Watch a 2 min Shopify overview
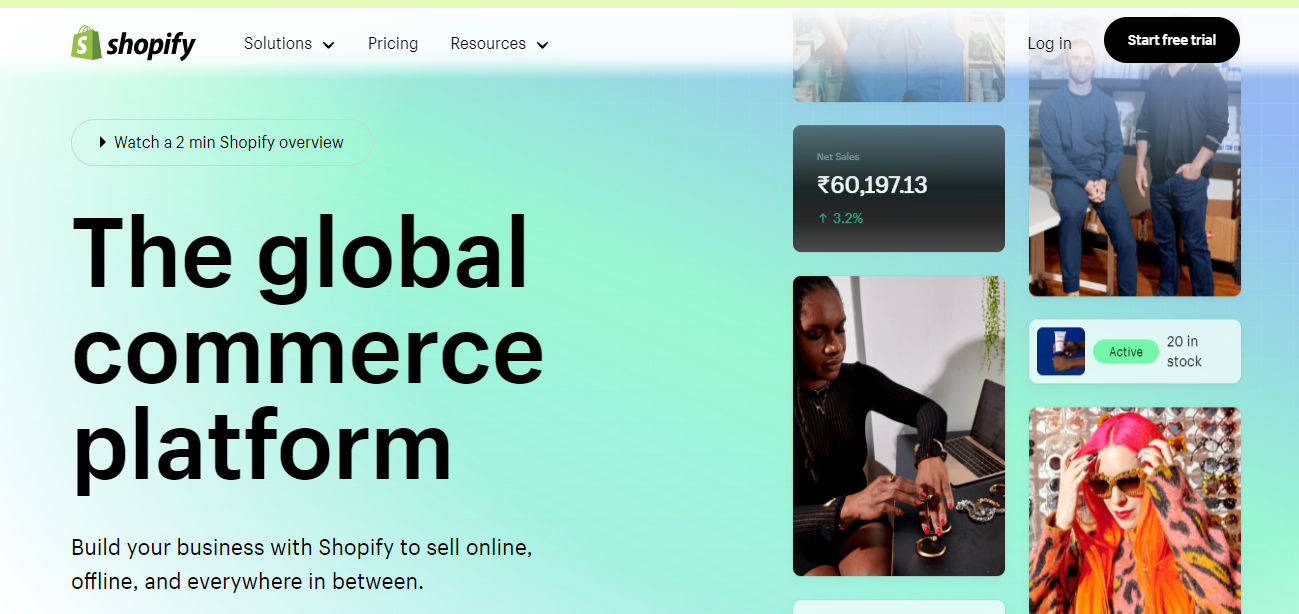 tap(222, 142)
